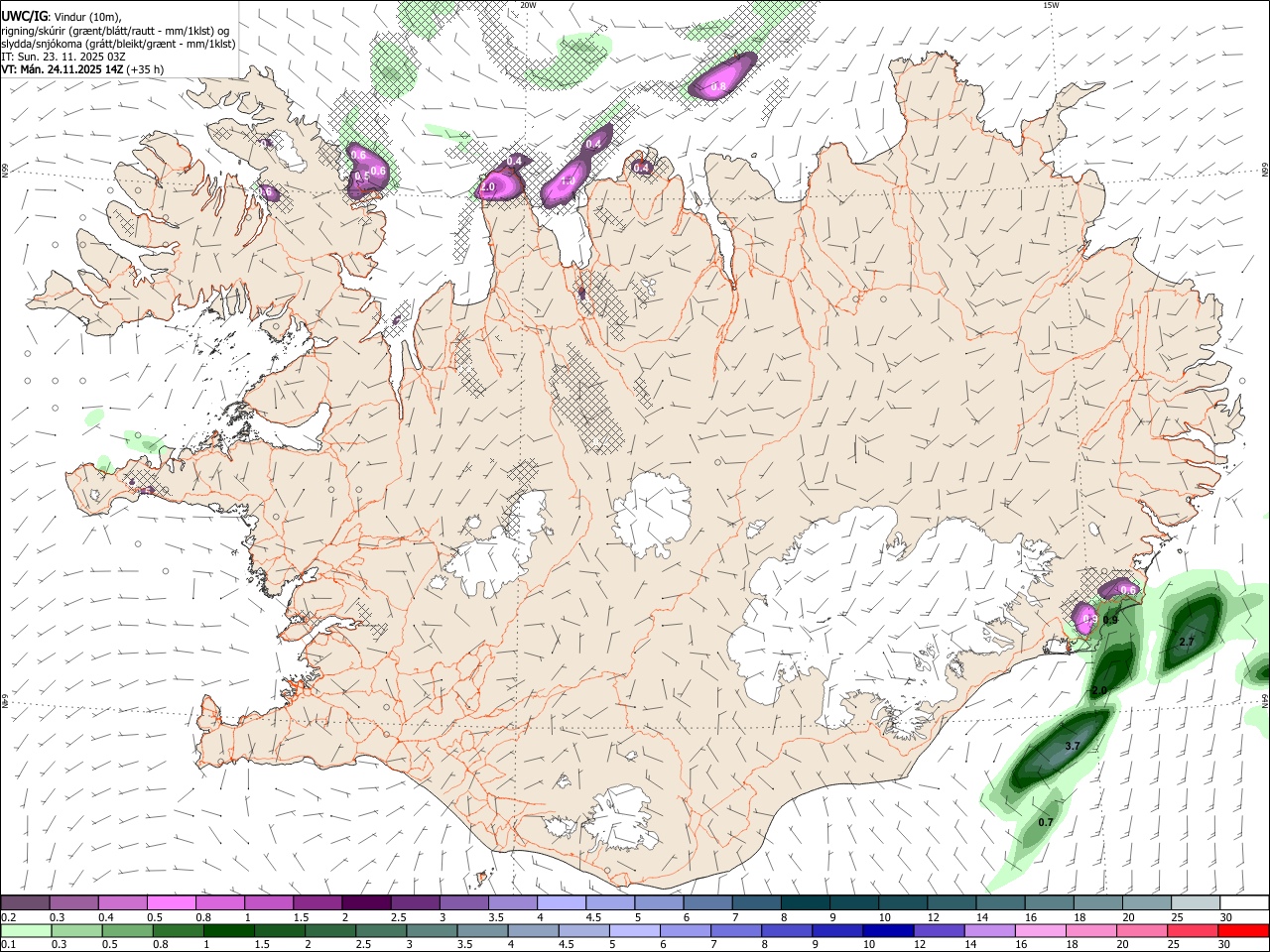
Task: Click the 'IT: Sun. 23. 11. 2025 03Z' line
Action: [x=63, y=57]
